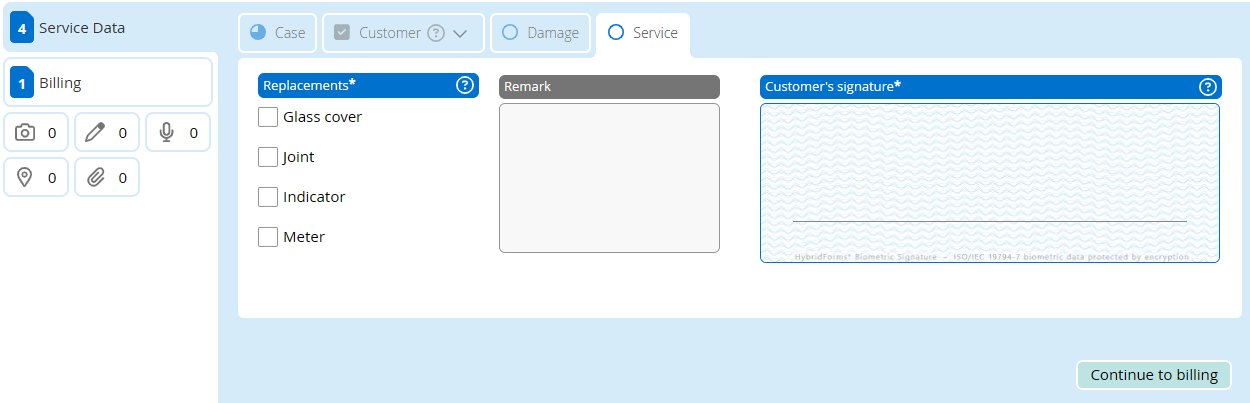Screen dimensions: 1250x403
Task: Click the microphone audio recording icon
Action: click(x=166, y=132)
